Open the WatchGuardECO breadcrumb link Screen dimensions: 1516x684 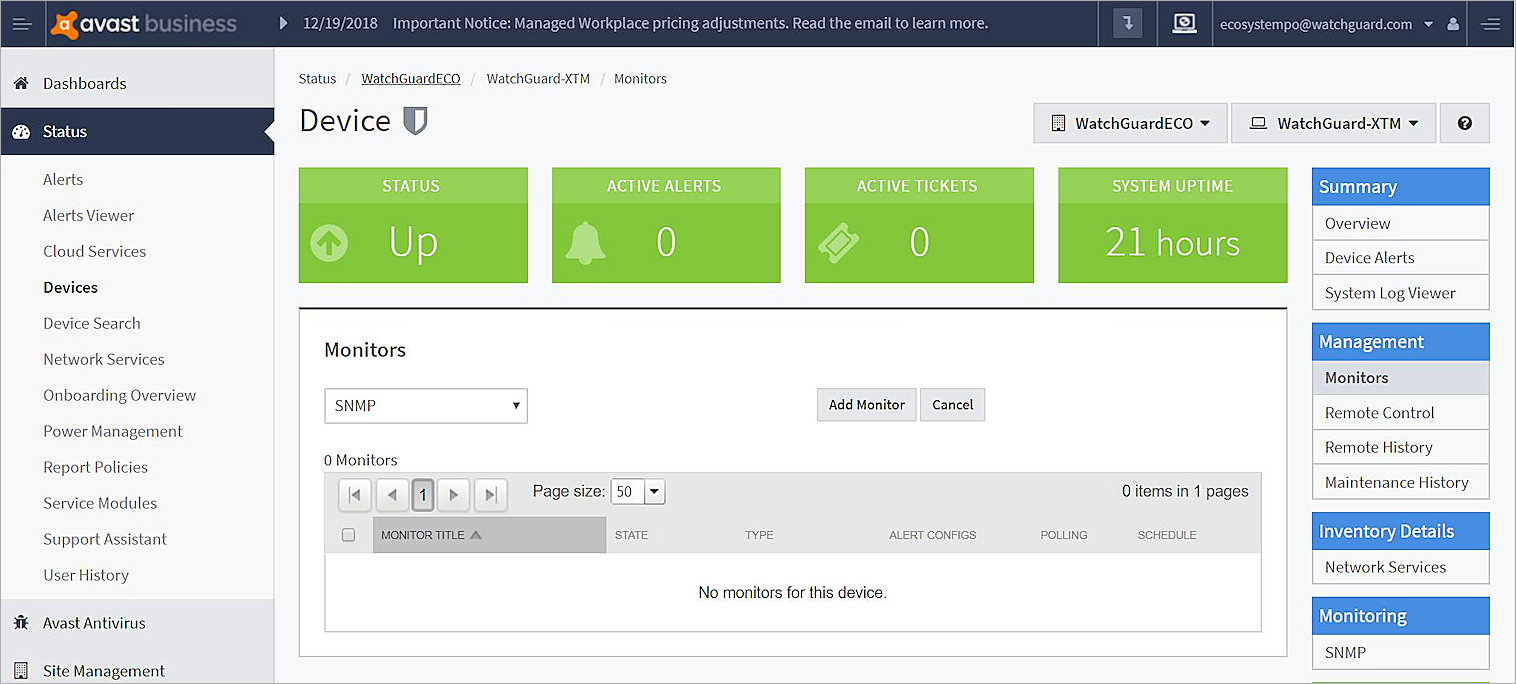pyautogui.click(x=411, y=78)
